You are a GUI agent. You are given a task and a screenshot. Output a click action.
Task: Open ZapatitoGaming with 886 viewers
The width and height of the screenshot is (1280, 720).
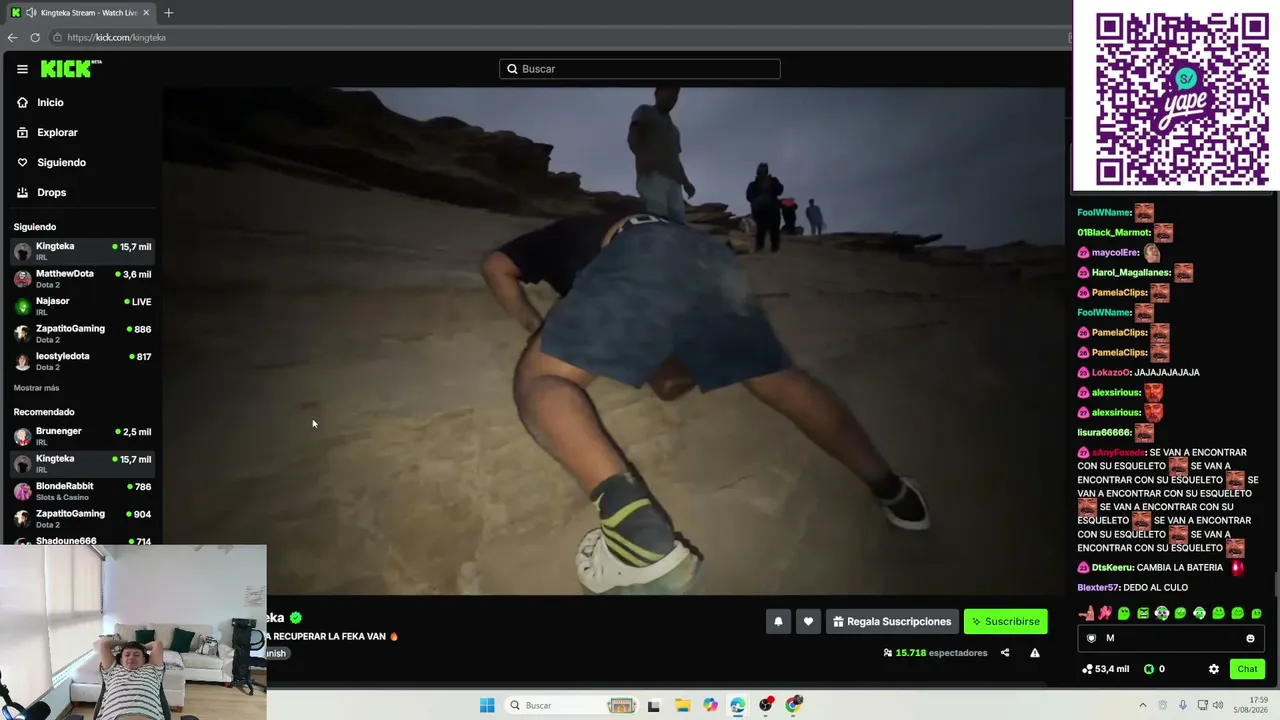(83, 333)
